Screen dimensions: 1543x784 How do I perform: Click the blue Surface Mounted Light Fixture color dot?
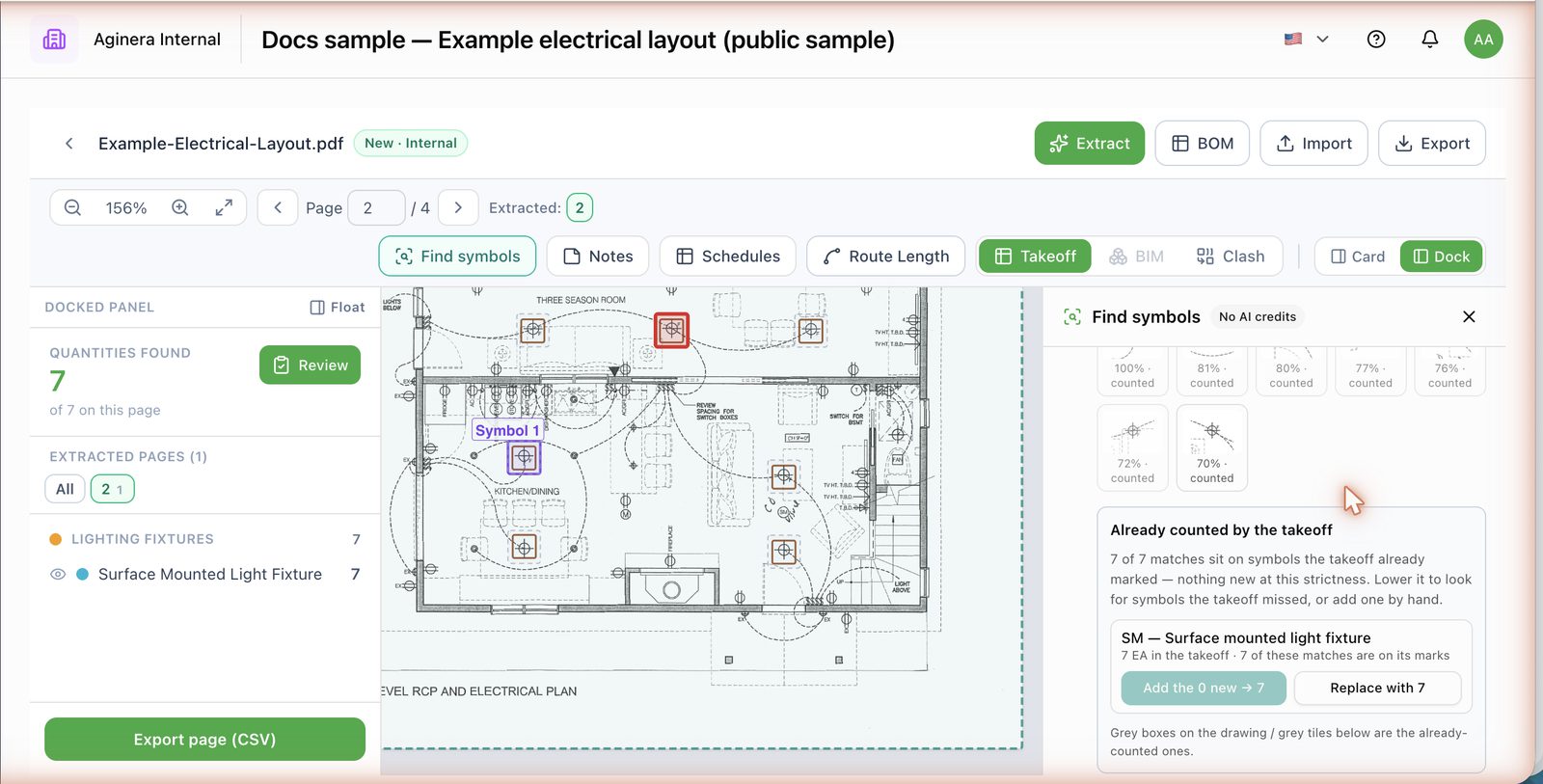(x=82, y=574)
